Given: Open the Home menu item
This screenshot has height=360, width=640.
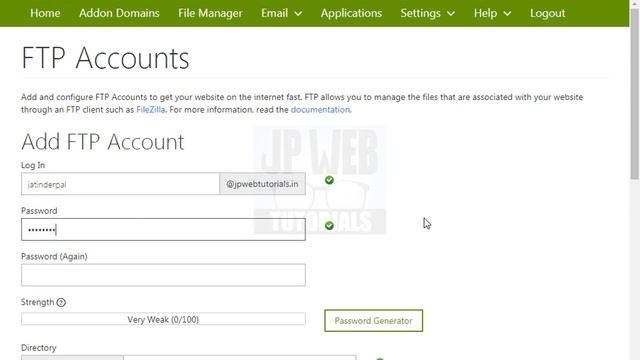Looking at the screenshot, I should (x=45, y=13).
